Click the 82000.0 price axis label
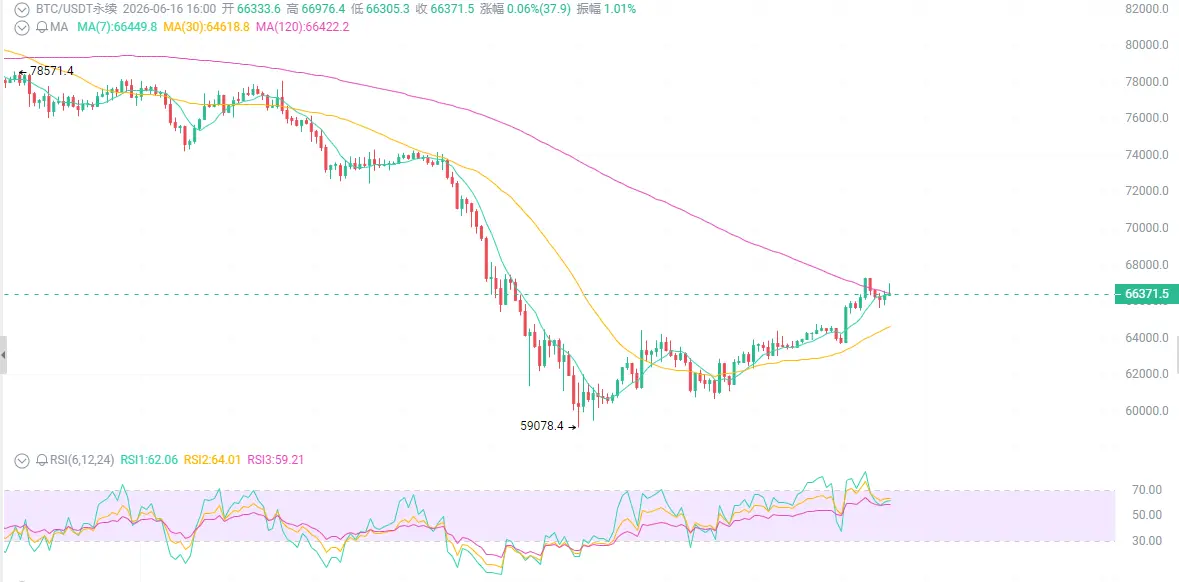Image resolution: width=1179 pixels, height=582 pixels. [1147, 8]
